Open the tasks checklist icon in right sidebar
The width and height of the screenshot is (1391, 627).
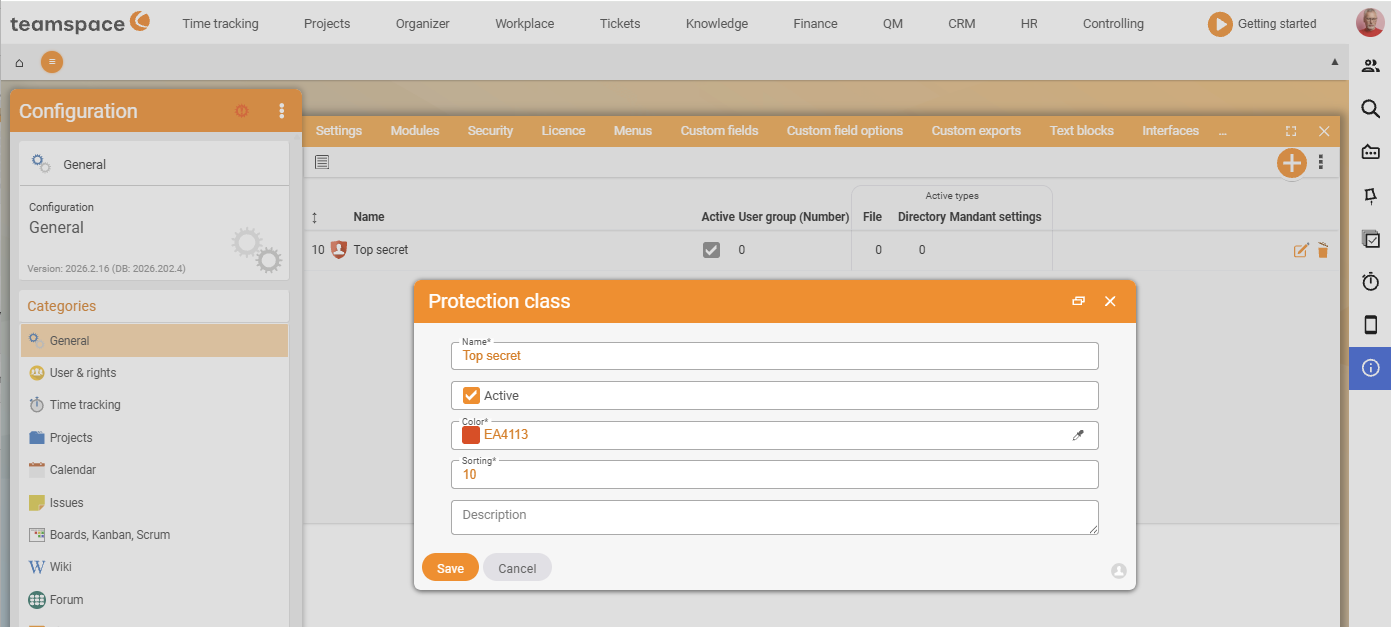(1371, 239)
